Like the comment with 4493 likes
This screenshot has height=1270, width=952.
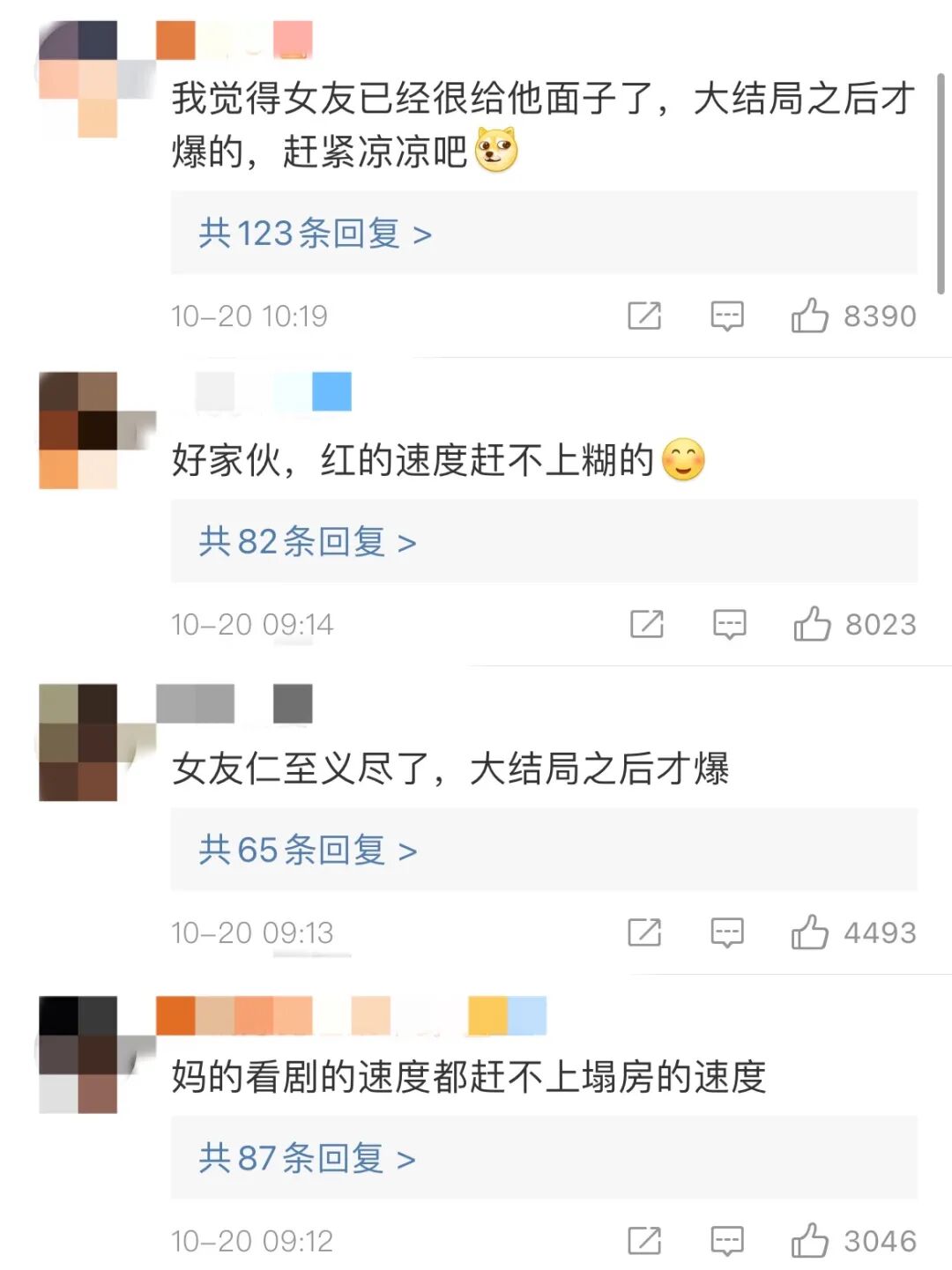pyautogui.click(x=810, y=932)
